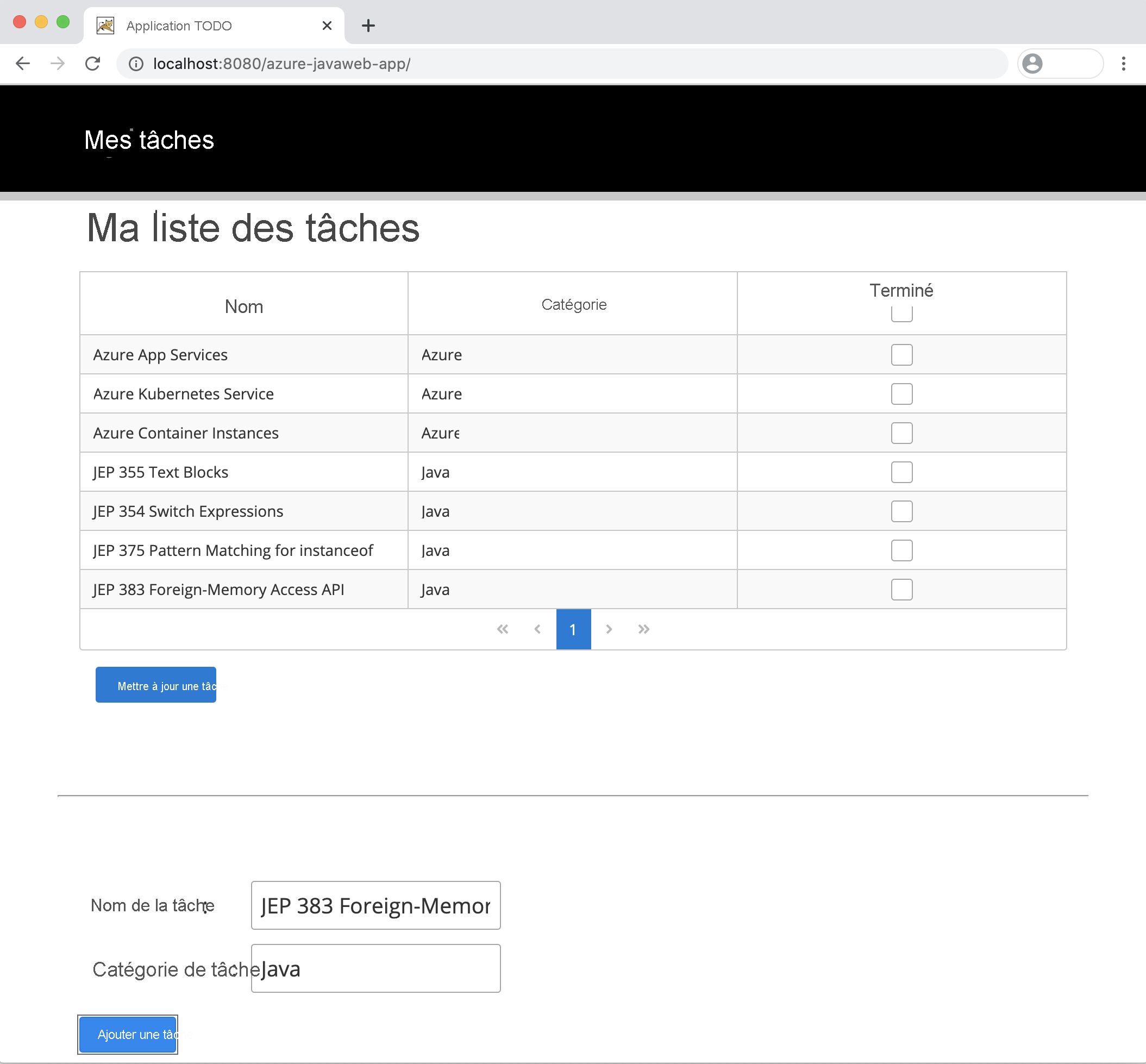The width and height of the screenshot is (1146, 1064).
Task: Check the Azure App Services row checkbox
Action: [x=901, y=355]
